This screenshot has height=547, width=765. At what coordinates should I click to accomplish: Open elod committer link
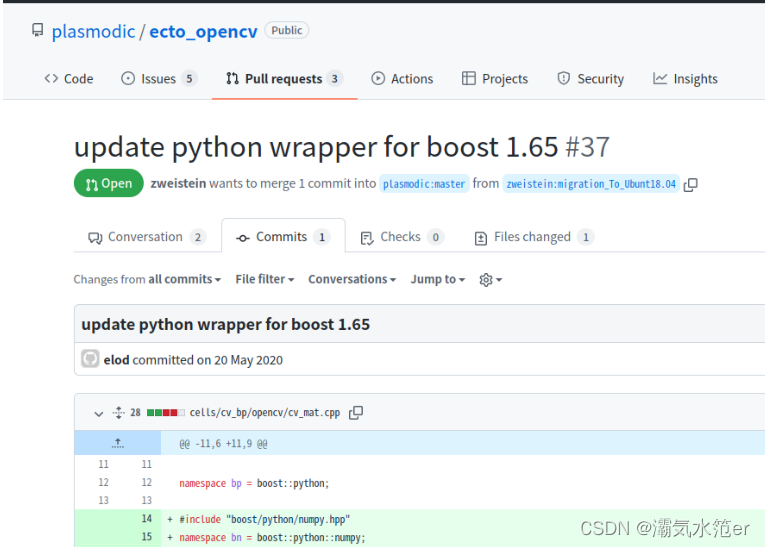coord(117,360)
